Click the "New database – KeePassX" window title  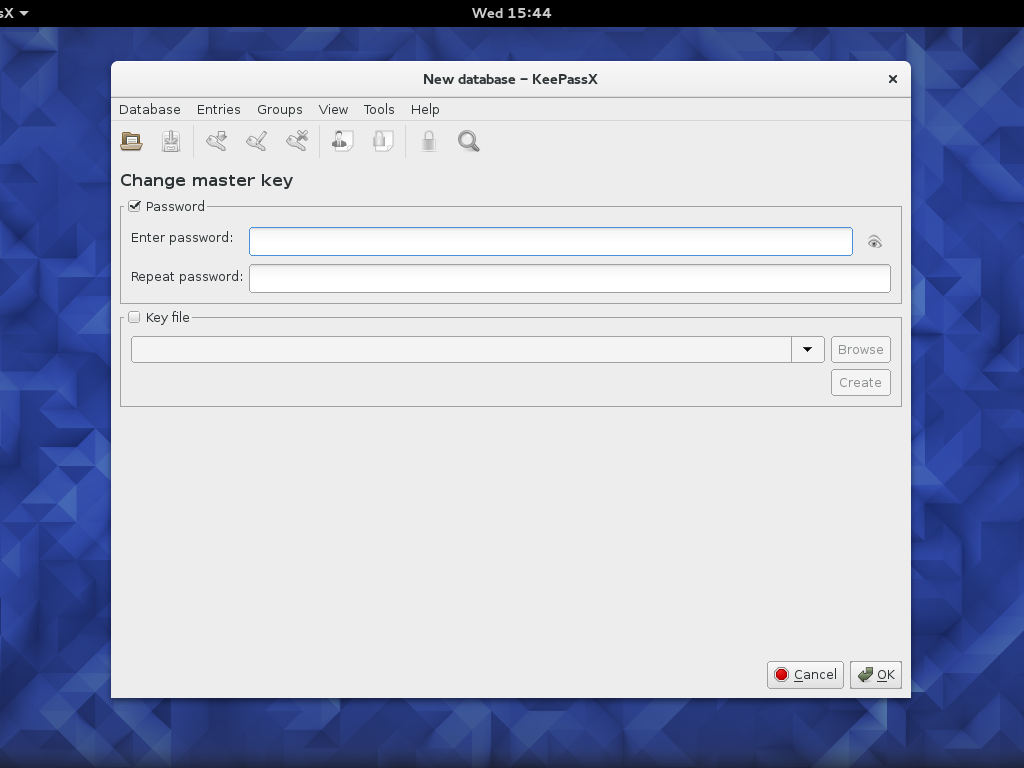(x=510, y=79)
